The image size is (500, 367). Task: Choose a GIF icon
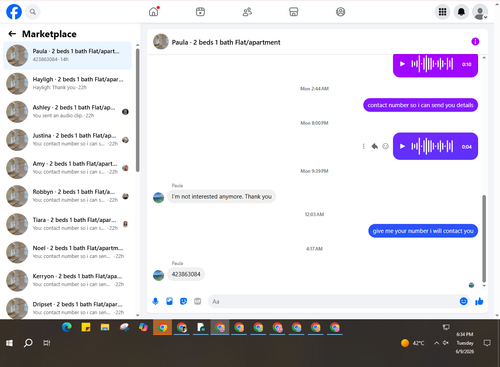(198, 301)
